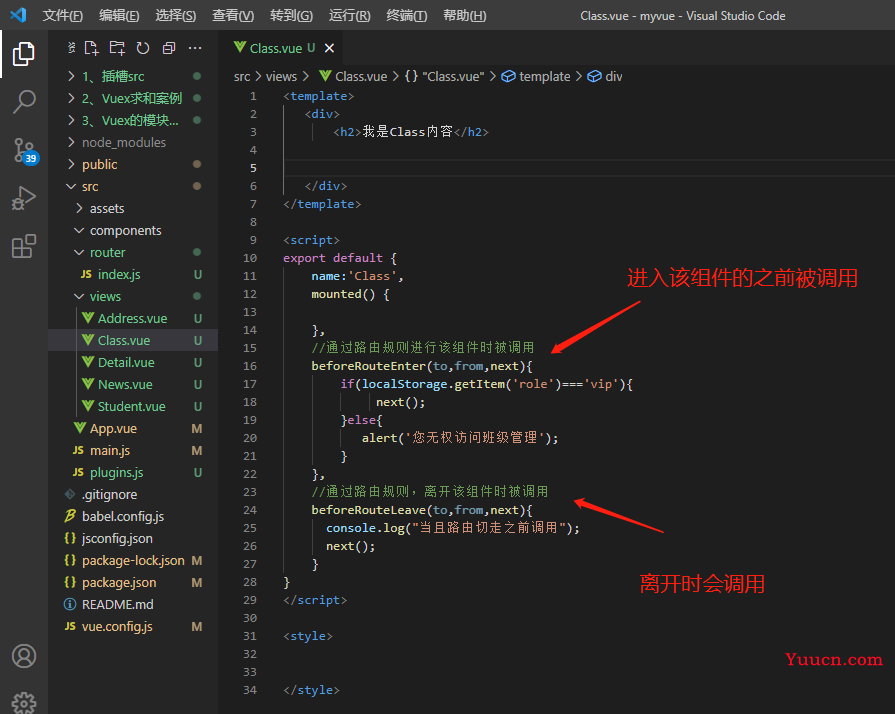
Task: Expand the 1、插槽src folder
Action: (133, 76)
